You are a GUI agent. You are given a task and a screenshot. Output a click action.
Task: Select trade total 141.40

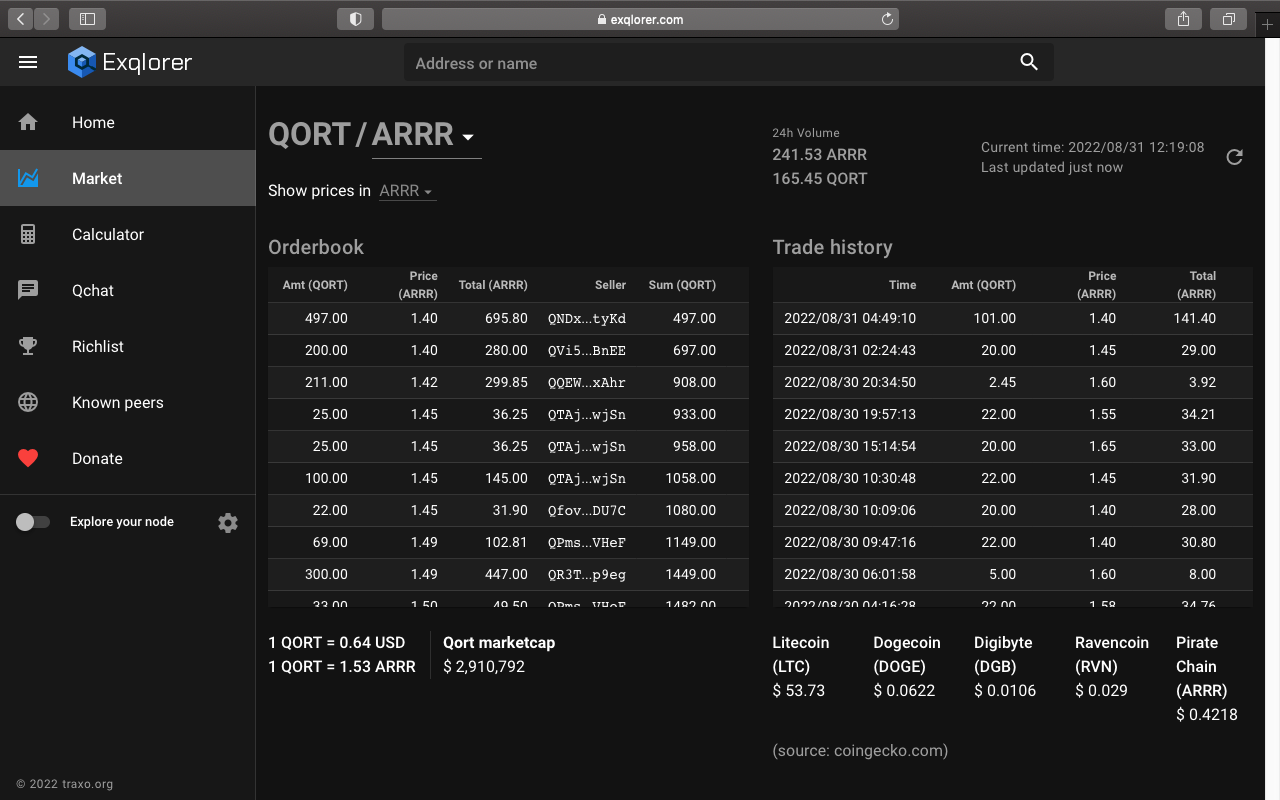1194,318
